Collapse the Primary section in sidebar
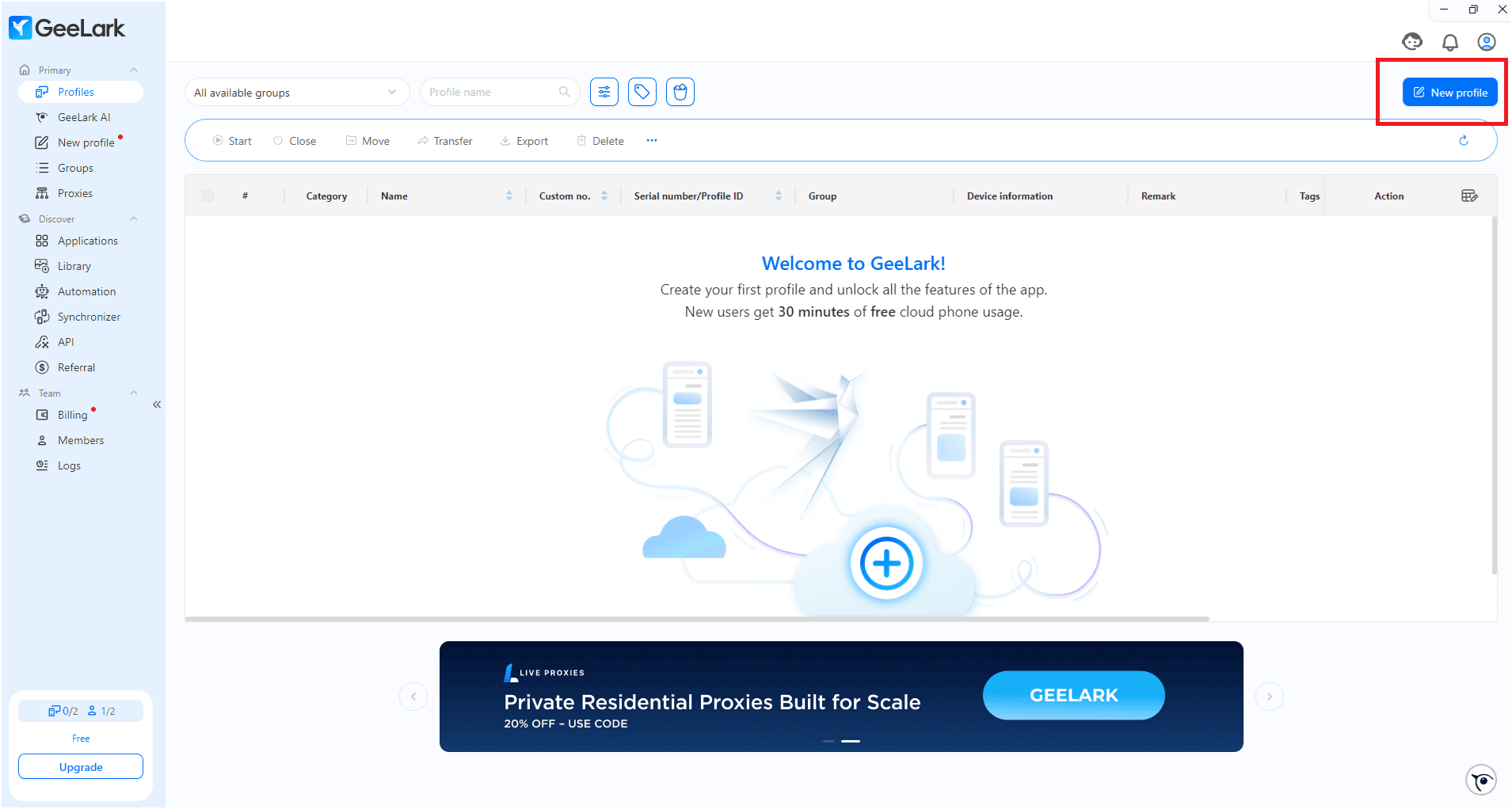Screen dimensions: 1512x809 pos(134,70)
